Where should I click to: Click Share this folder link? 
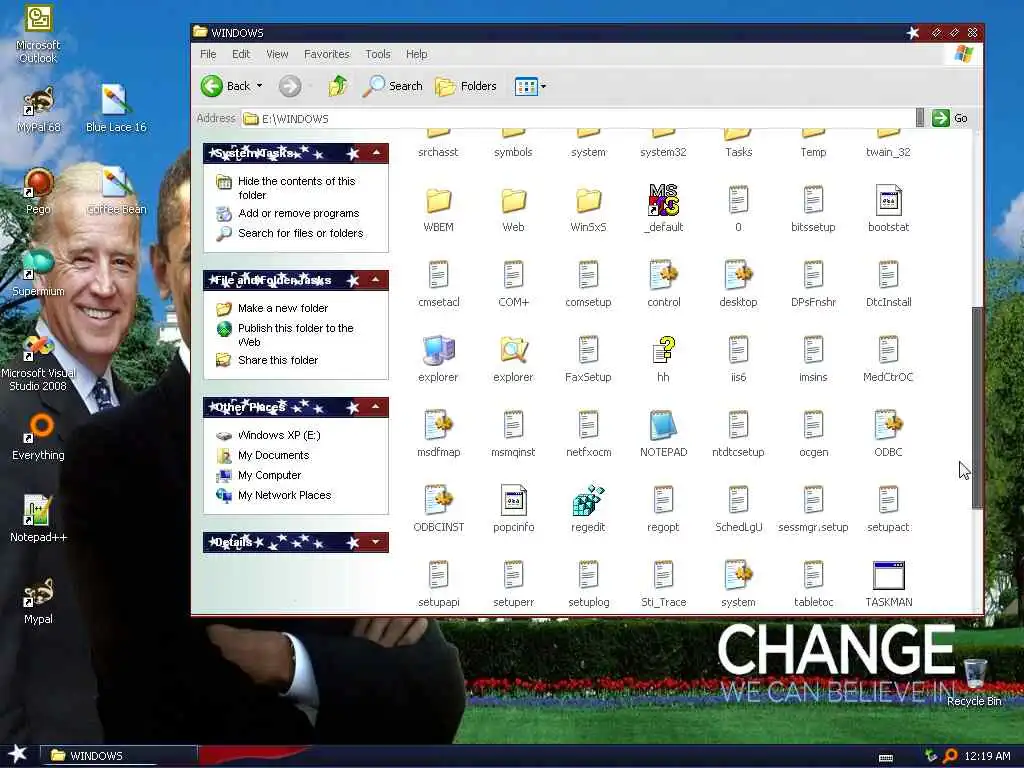point(278,360)
